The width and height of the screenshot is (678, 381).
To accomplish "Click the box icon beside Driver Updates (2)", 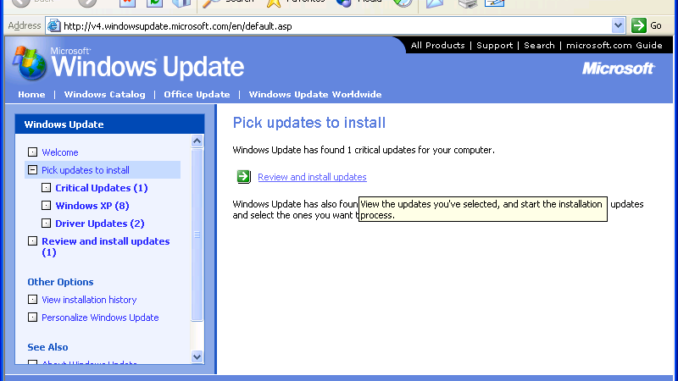I will click(46, 223).
